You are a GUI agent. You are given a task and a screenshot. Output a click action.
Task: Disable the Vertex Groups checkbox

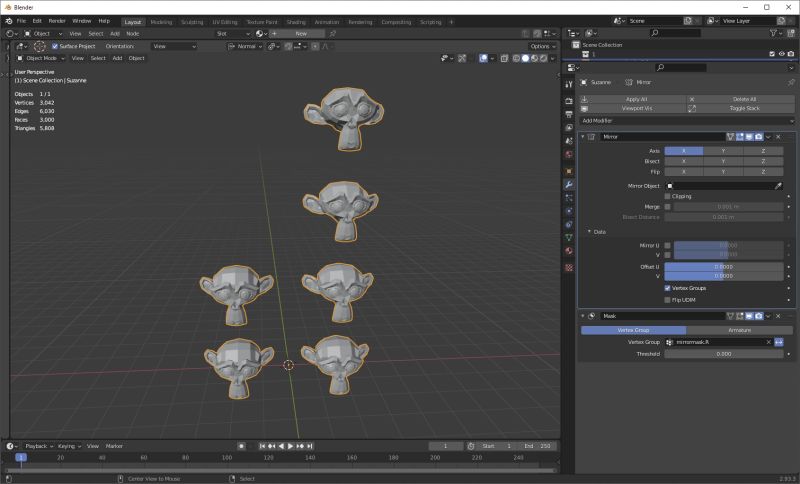(x=667, y=288)
